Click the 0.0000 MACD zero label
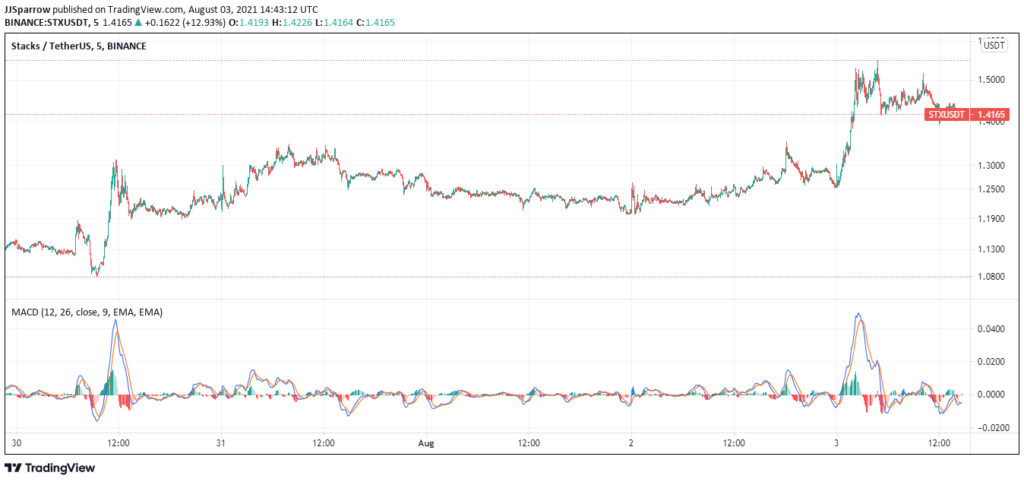 pos(993,395)
